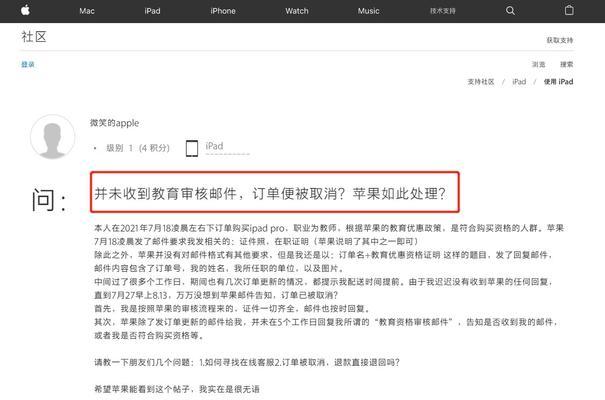Click the 浏览 link
Image resolution: width=605 pixels, height=400 pixels.
[x=539, y=64]
